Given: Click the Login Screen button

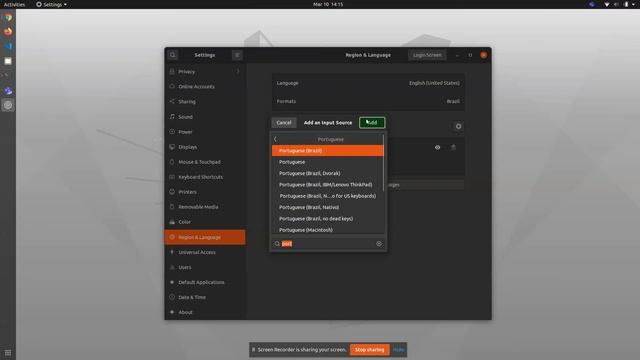Looking at the screenshot, I should pos(427,55).
